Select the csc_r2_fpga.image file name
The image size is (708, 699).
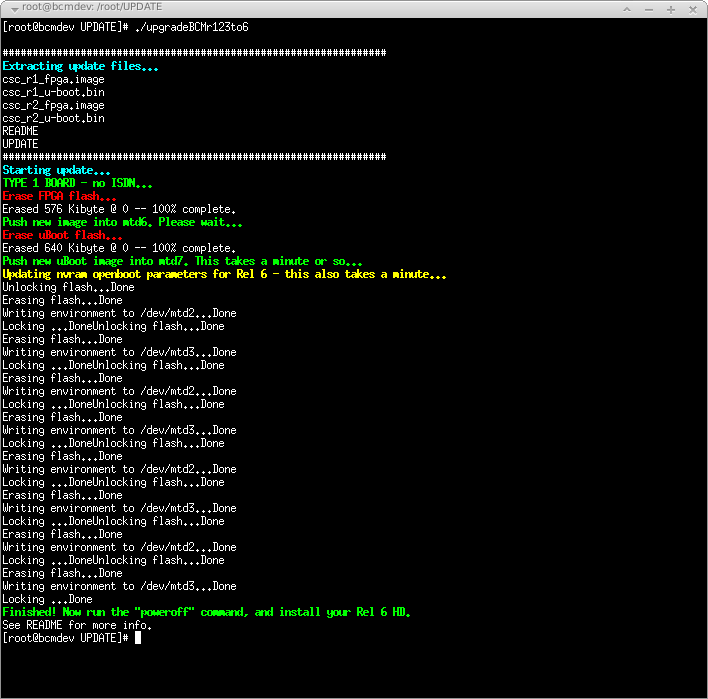click(x=53, y=105)
